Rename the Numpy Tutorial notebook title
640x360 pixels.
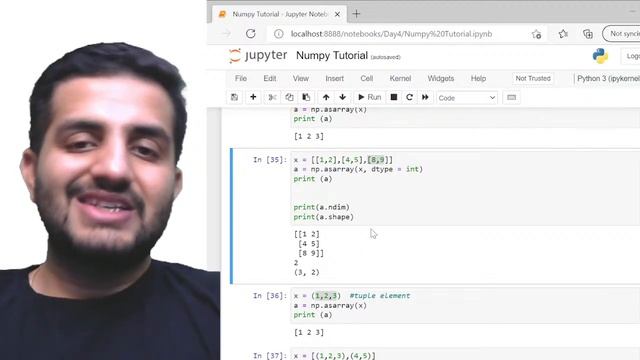click(332, 56)
